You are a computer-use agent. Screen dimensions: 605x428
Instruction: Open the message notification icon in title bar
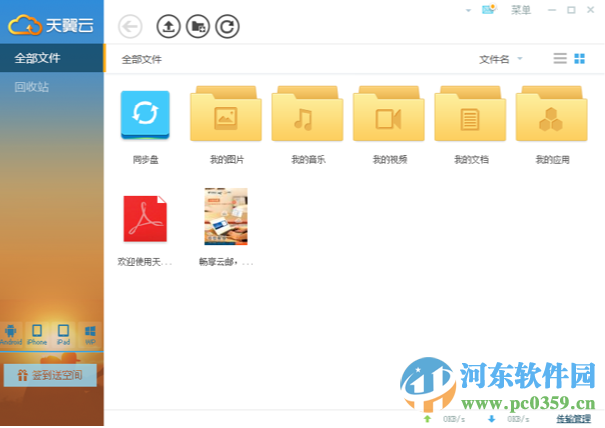[489, 9]
